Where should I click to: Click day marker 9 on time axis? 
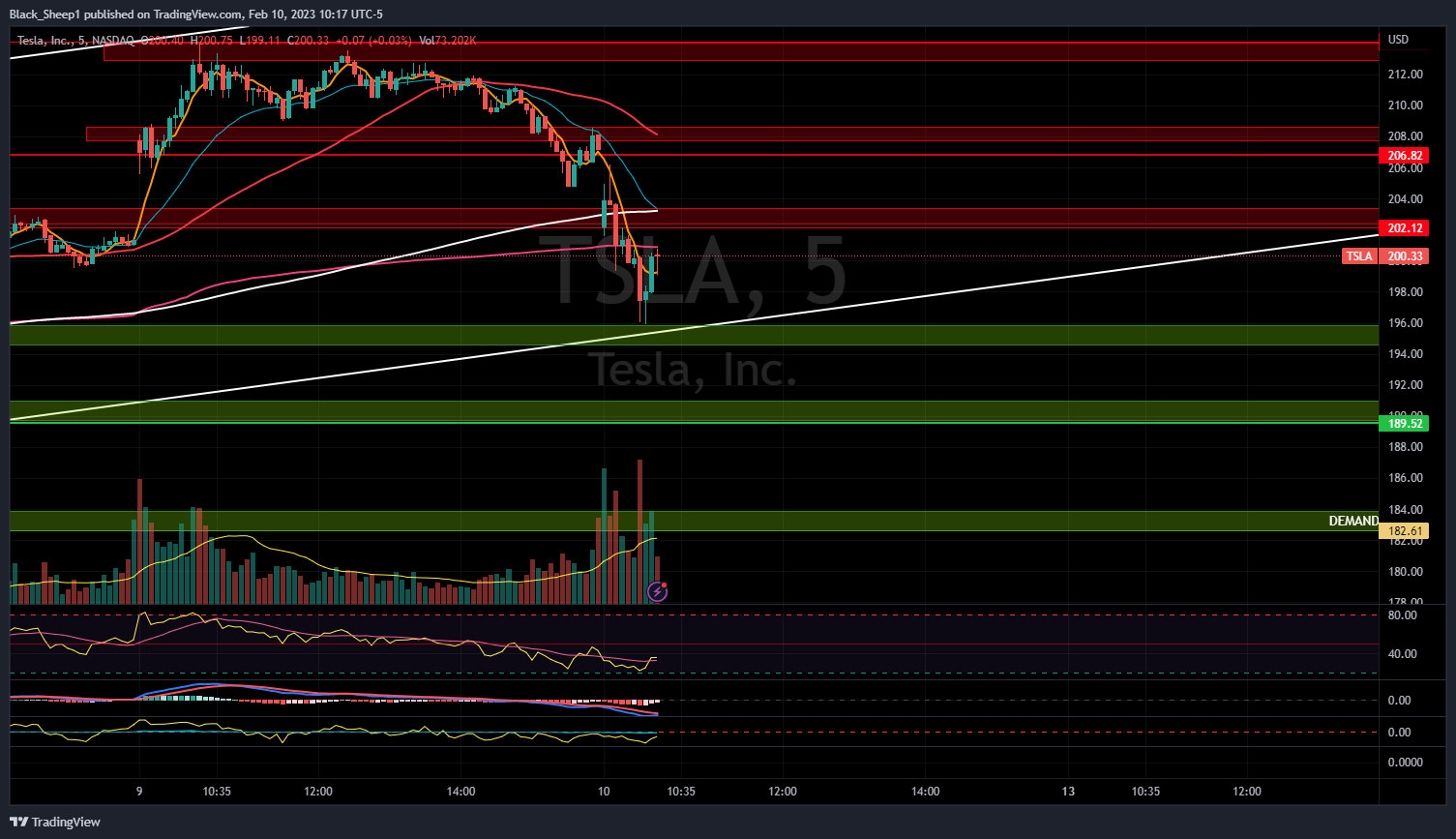(139, 792)
